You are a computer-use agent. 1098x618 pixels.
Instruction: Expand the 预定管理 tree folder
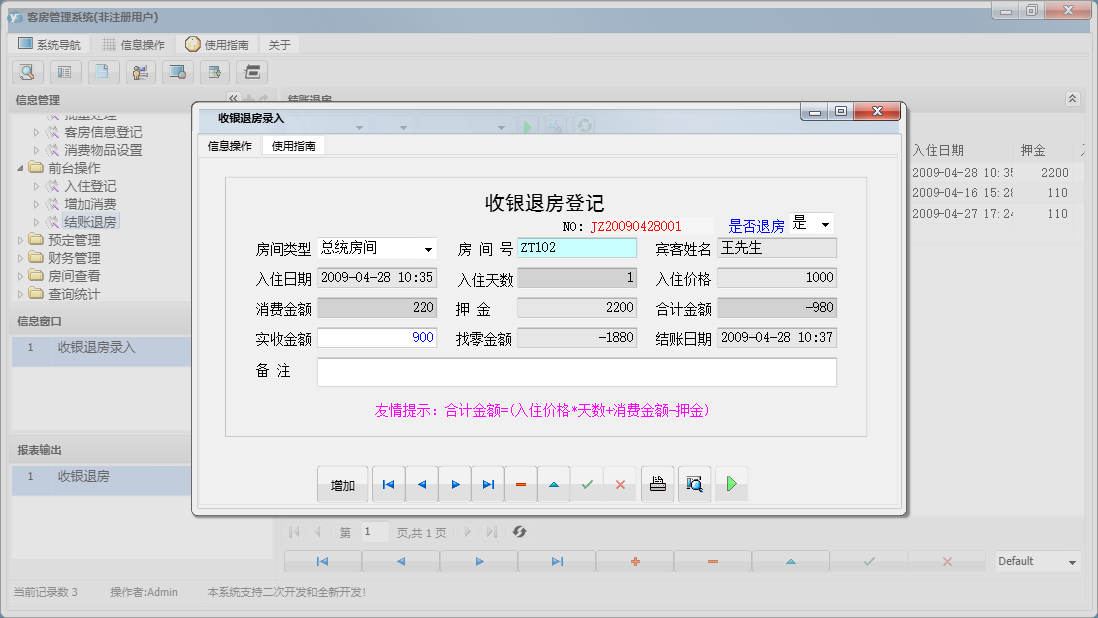(x=22, y=240)
